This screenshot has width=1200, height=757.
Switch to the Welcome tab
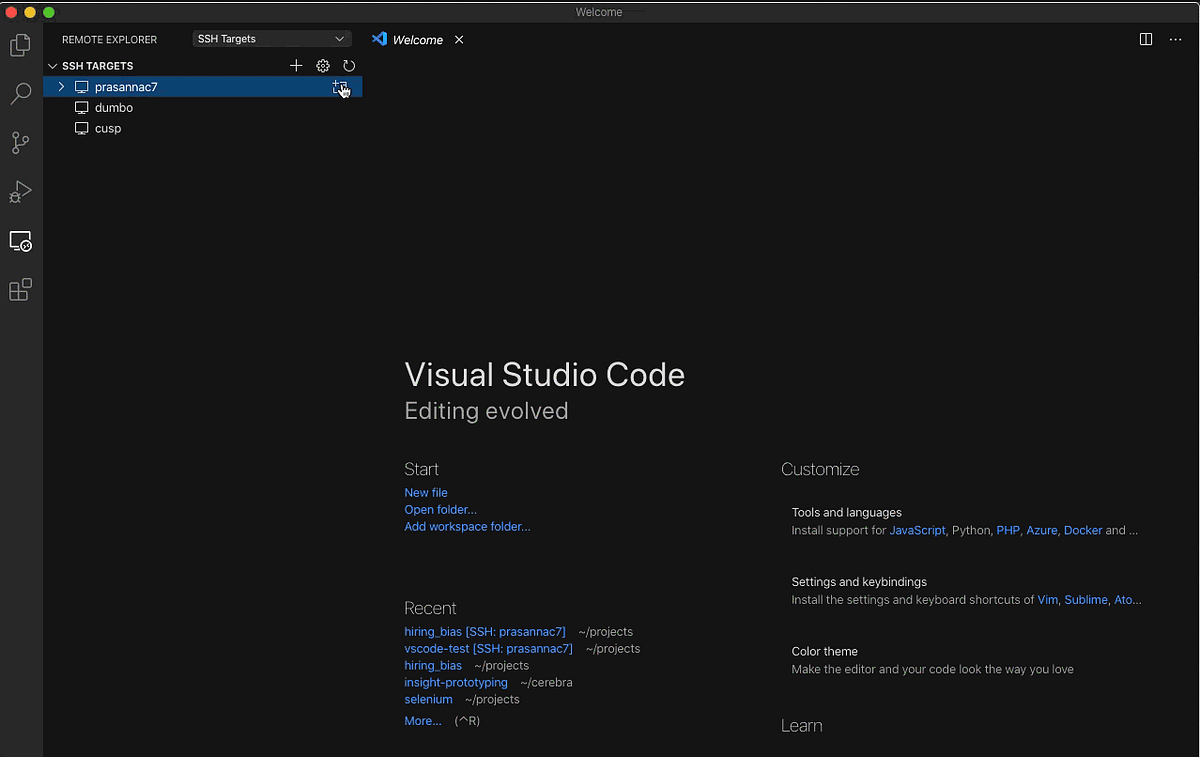click(x=416, y=39)
